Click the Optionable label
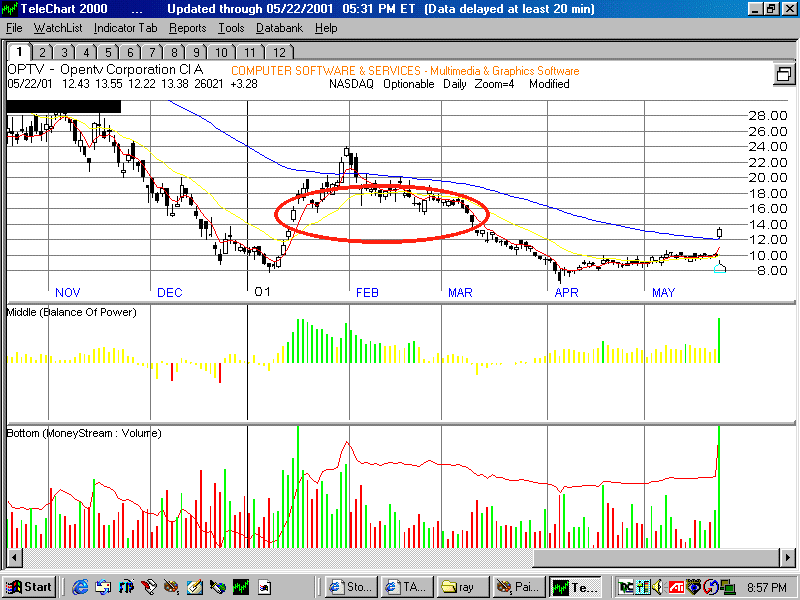 tap(409, 84)
